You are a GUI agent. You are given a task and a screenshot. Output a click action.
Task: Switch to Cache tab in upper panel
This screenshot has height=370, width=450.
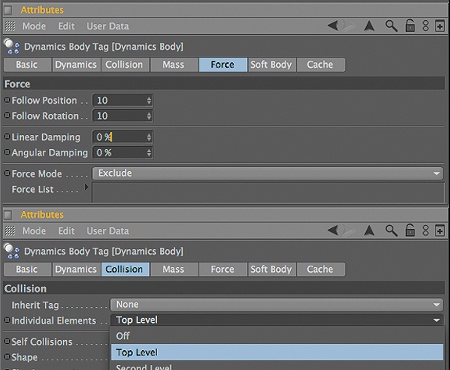320,65
